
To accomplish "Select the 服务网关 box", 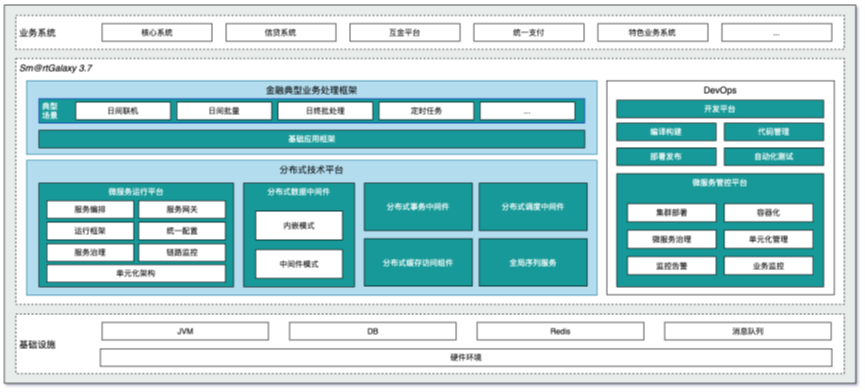I will pyautogui.click(x=182, y=210).
